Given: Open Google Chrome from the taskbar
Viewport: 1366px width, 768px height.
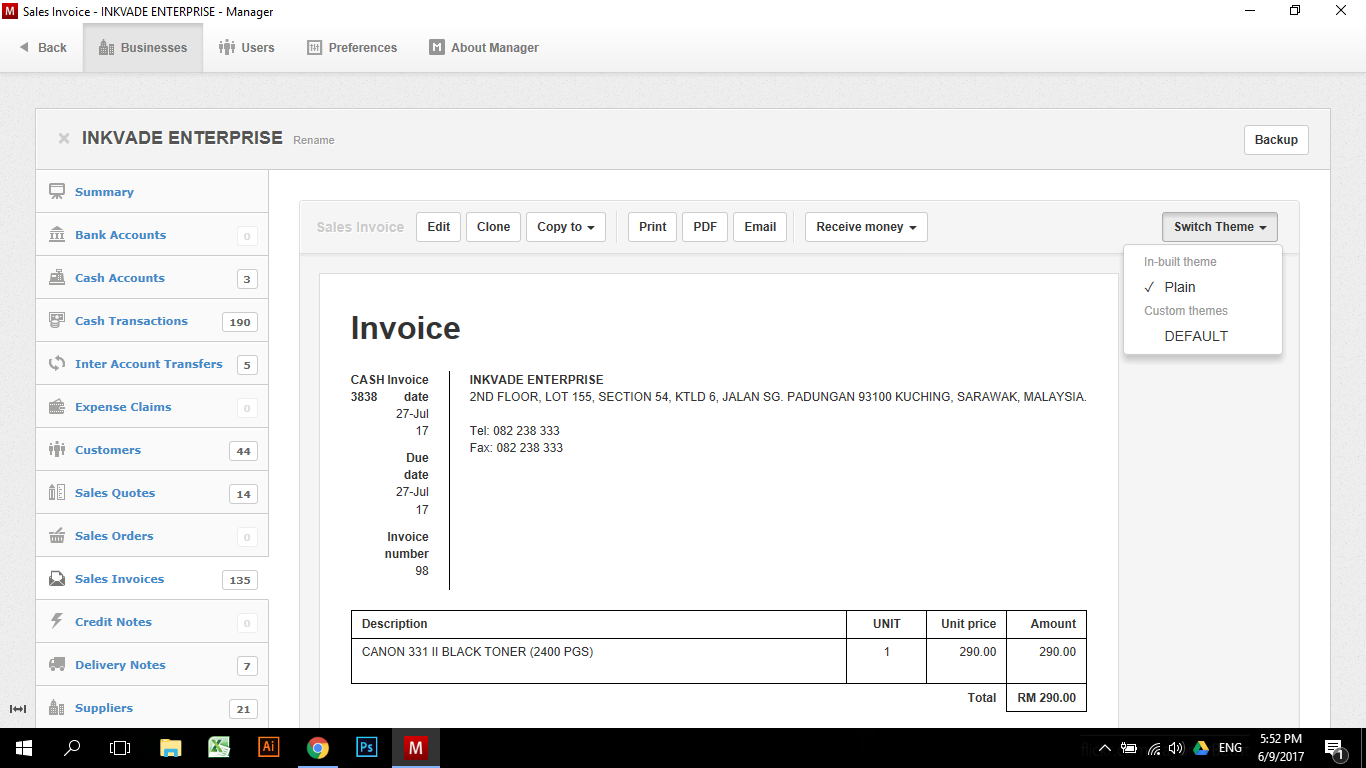Looking at the screenshot, I should (x=318, y=748).
